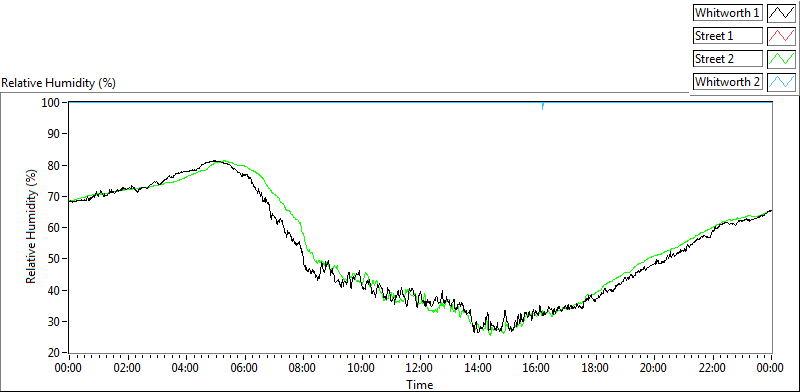Click the 04:00 time axis label
Image resolution: width=800 pixels, height=392 pixels.
pos(186,368)
